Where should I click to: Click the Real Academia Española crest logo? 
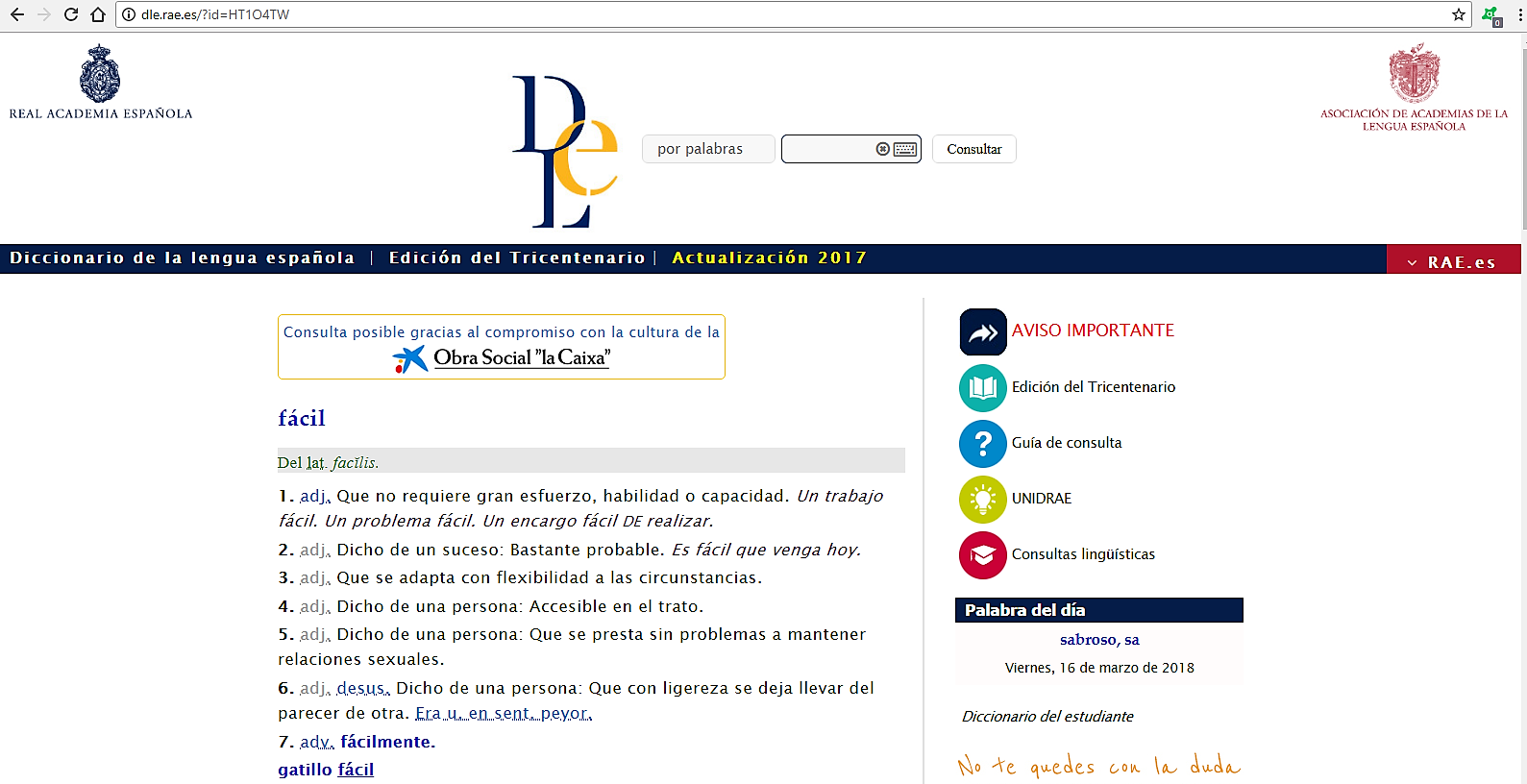100,73
